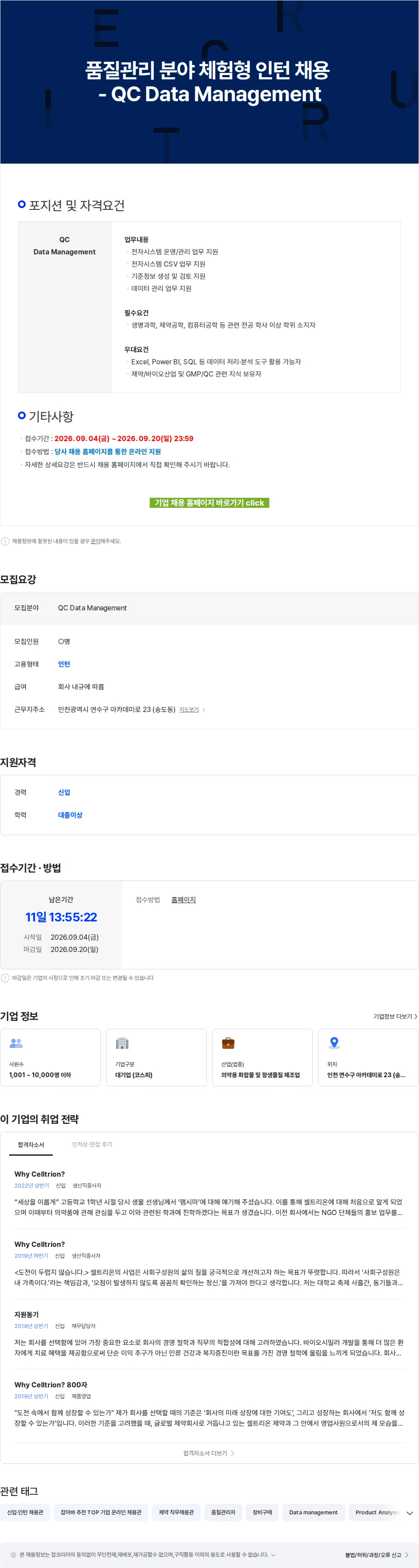The image size is (419, 1568).
Task: Select the 잡아바 추천 TOP 기업 온라인 채용관 tag
Action: [x=101, y=1512]
